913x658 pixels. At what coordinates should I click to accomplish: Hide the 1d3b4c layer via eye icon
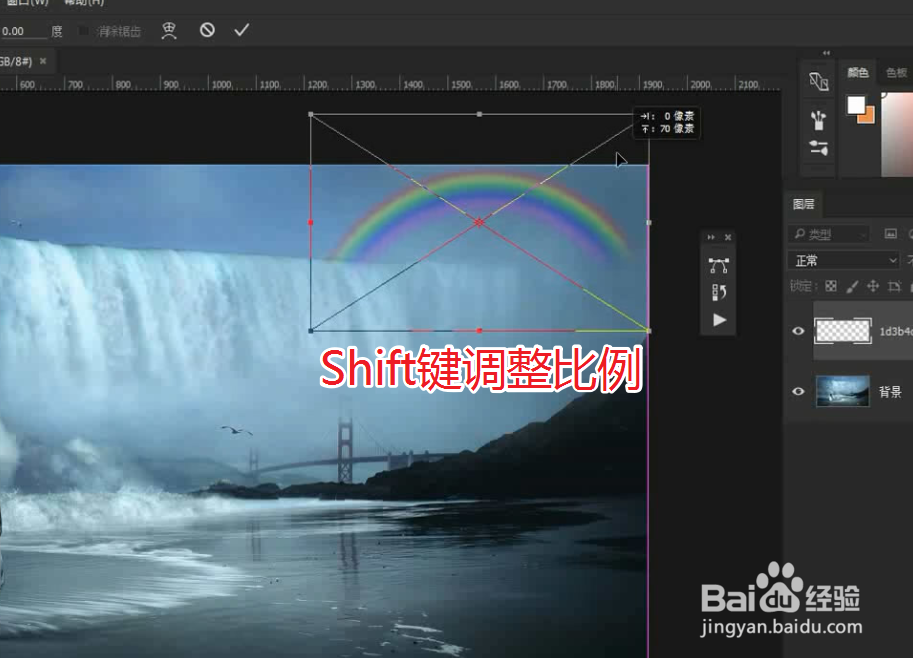(798, 331)
